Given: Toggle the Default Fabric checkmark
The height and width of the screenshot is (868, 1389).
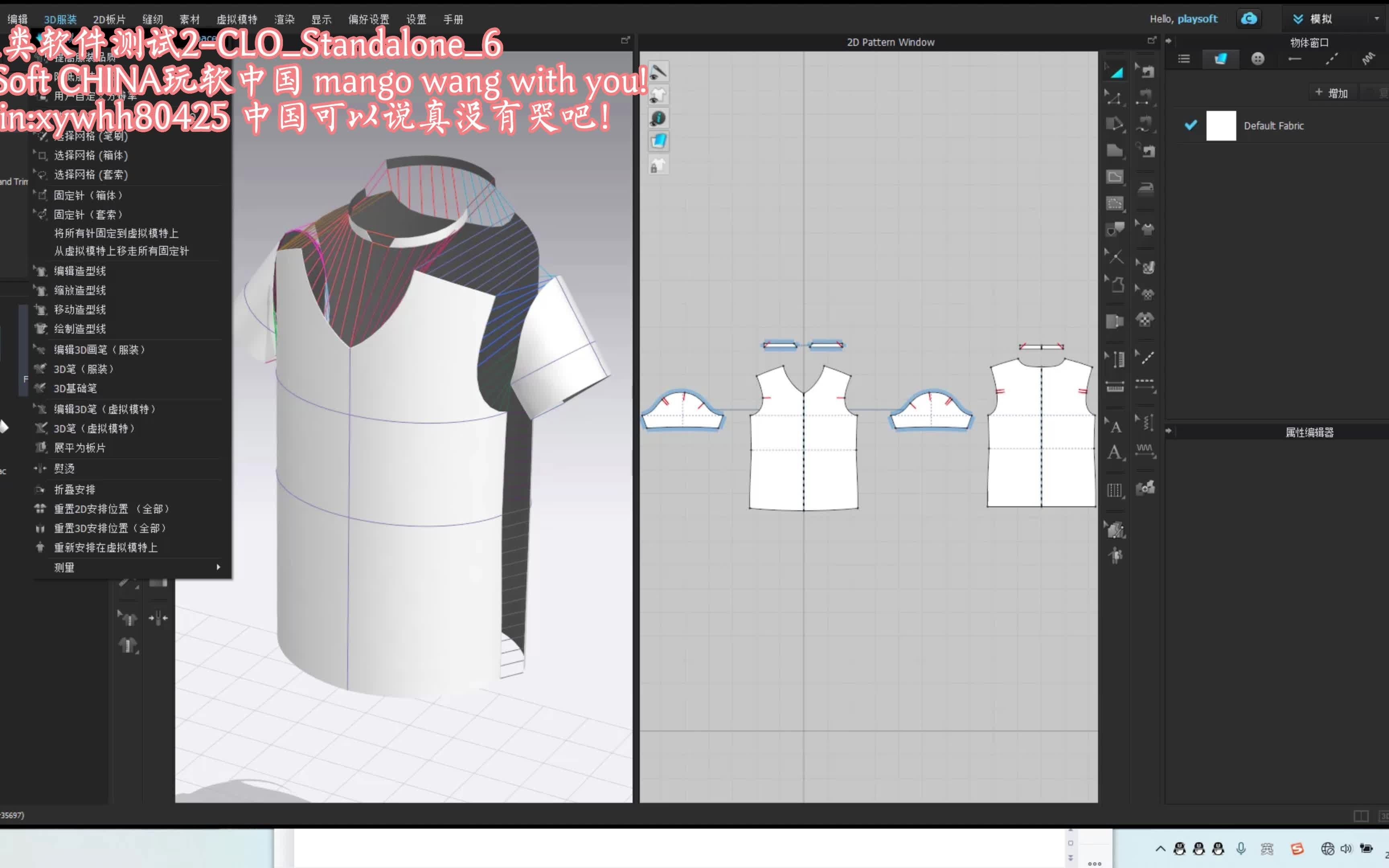Looking at the screenshot, I should pos(1190,125).
